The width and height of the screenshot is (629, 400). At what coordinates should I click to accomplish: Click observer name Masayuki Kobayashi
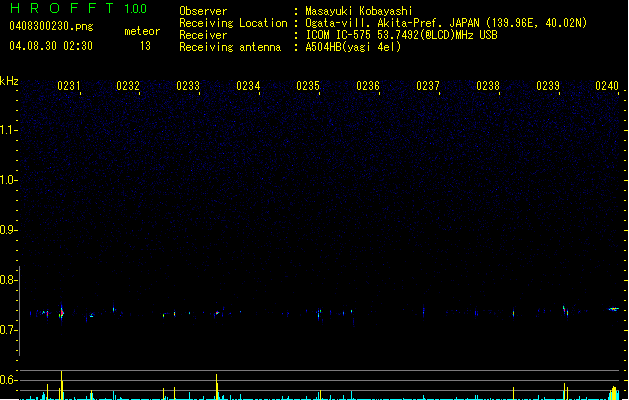point(359,11)
